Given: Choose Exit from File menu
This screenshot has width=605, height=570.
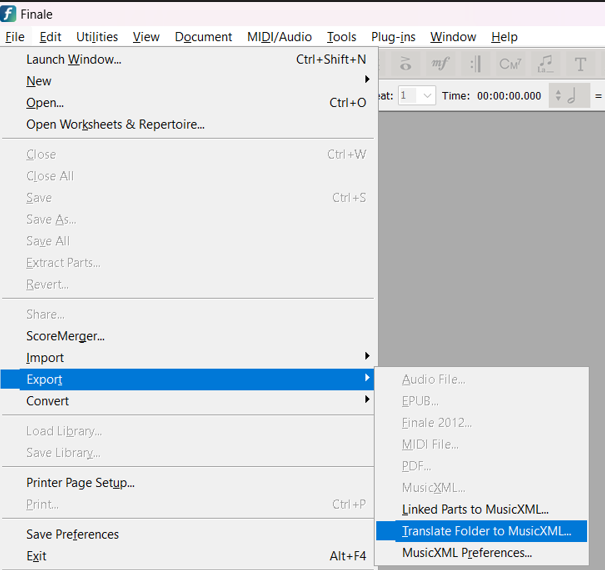Looking at the screenshot, I should 189,556.
